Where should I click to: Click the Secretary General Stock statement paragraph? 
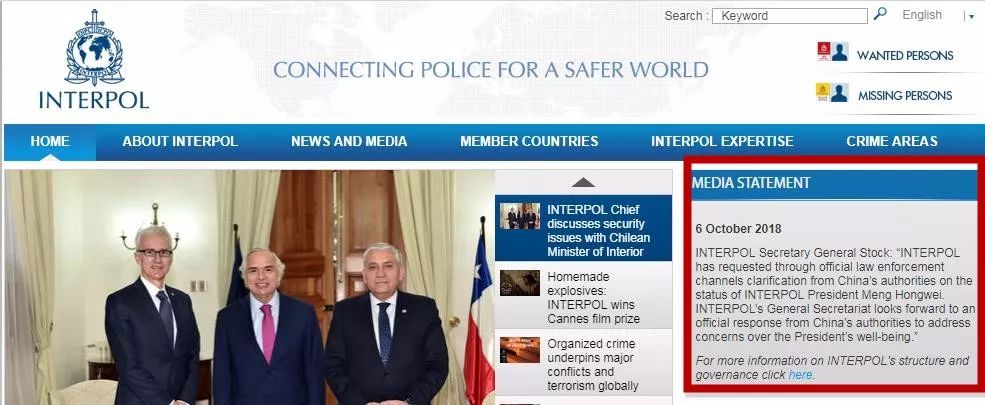836,294
